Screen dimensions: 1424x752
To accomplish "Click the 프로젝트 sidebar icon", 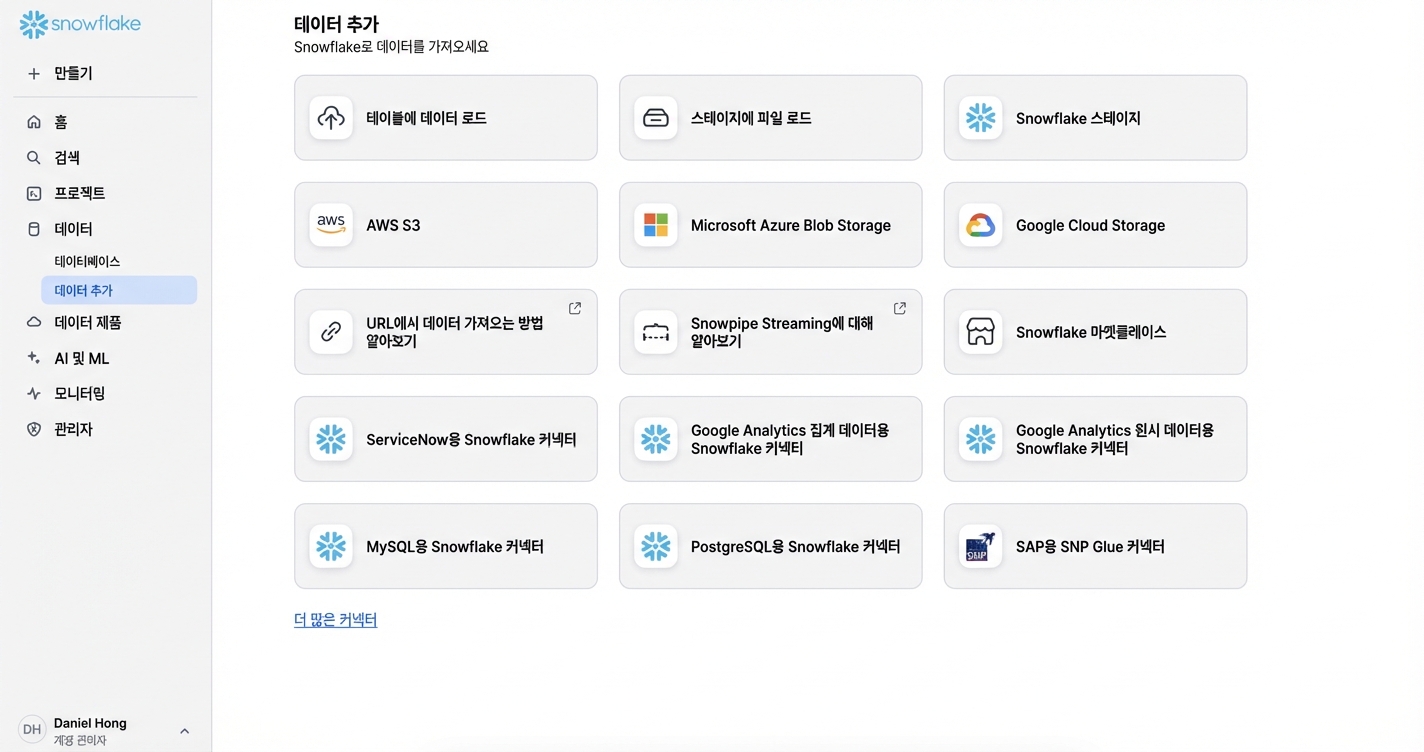I will (x=34, y=193).
